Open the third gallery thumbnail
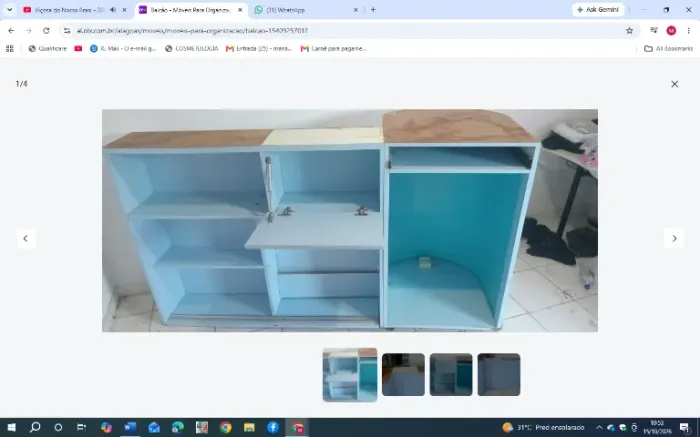Viewport: 700px width, 437px height. tap(451, 375)
